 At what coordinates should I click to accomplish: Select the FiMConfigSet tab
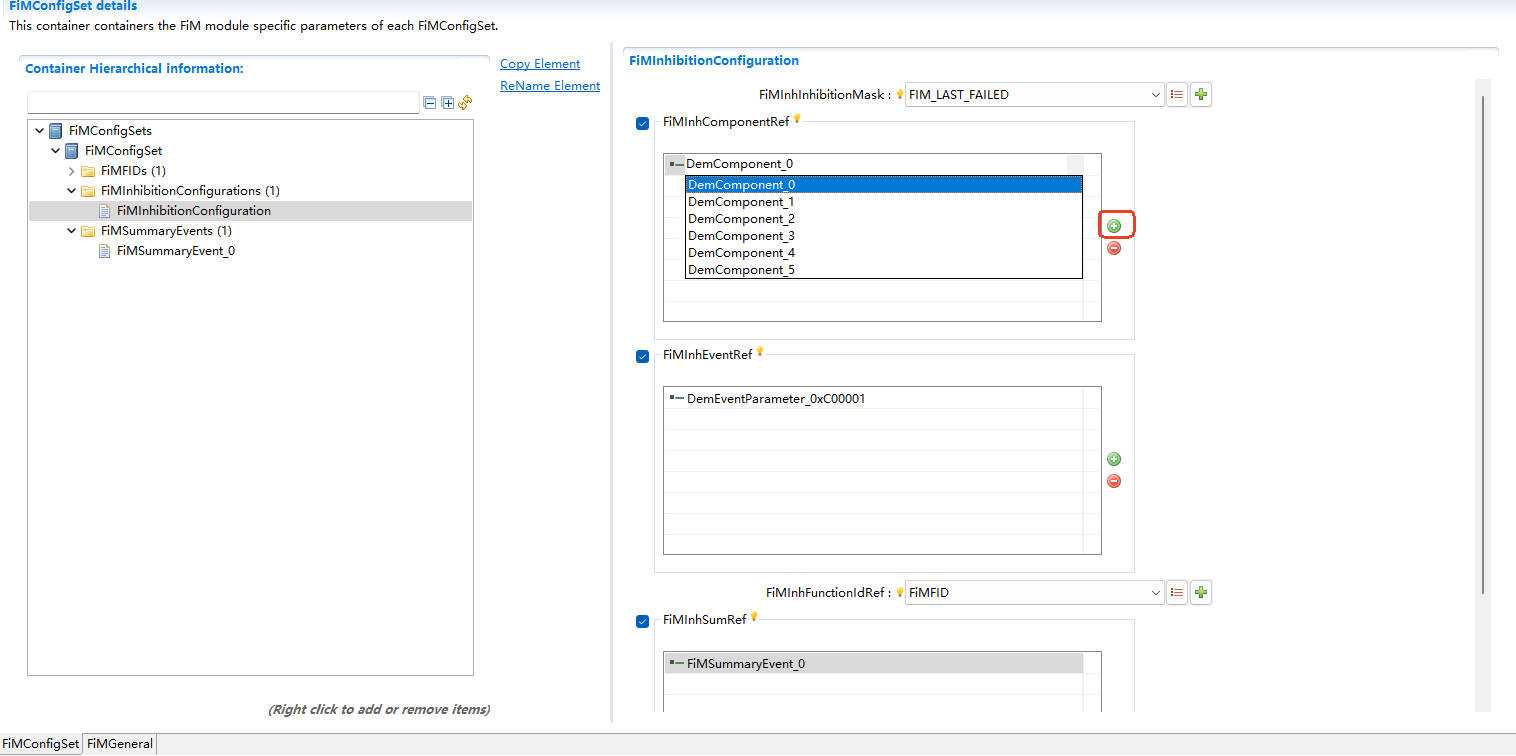point(40,743)
